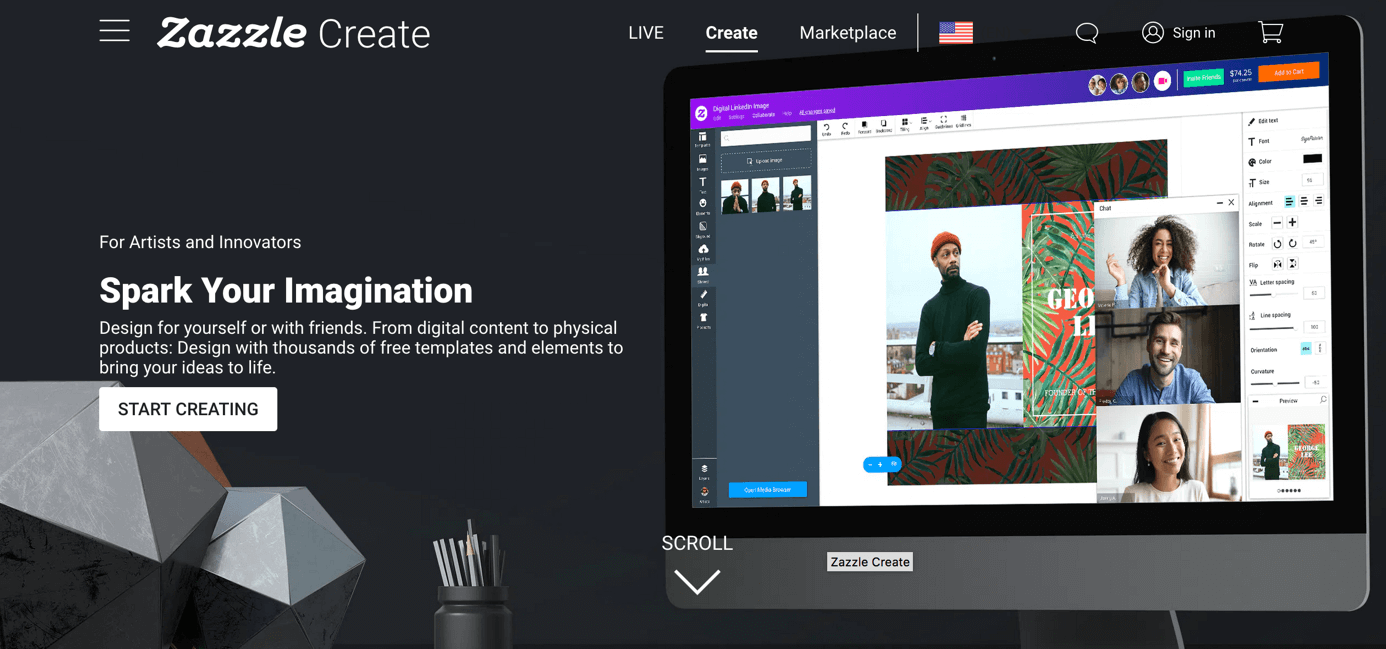Click the Shared people icon in mockup sidebar

tap(703, 272)
